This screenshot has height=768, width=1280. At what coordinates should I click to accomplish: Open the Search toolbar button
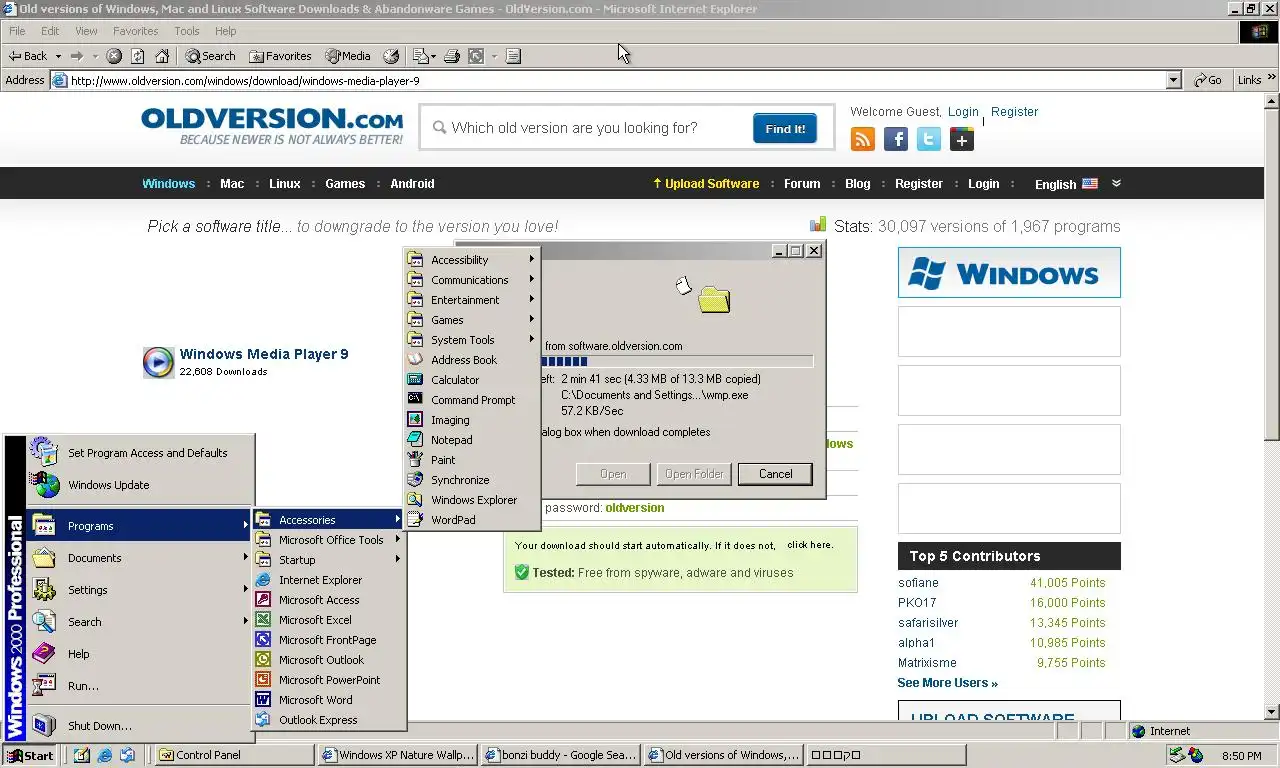[x=209, y=56]
